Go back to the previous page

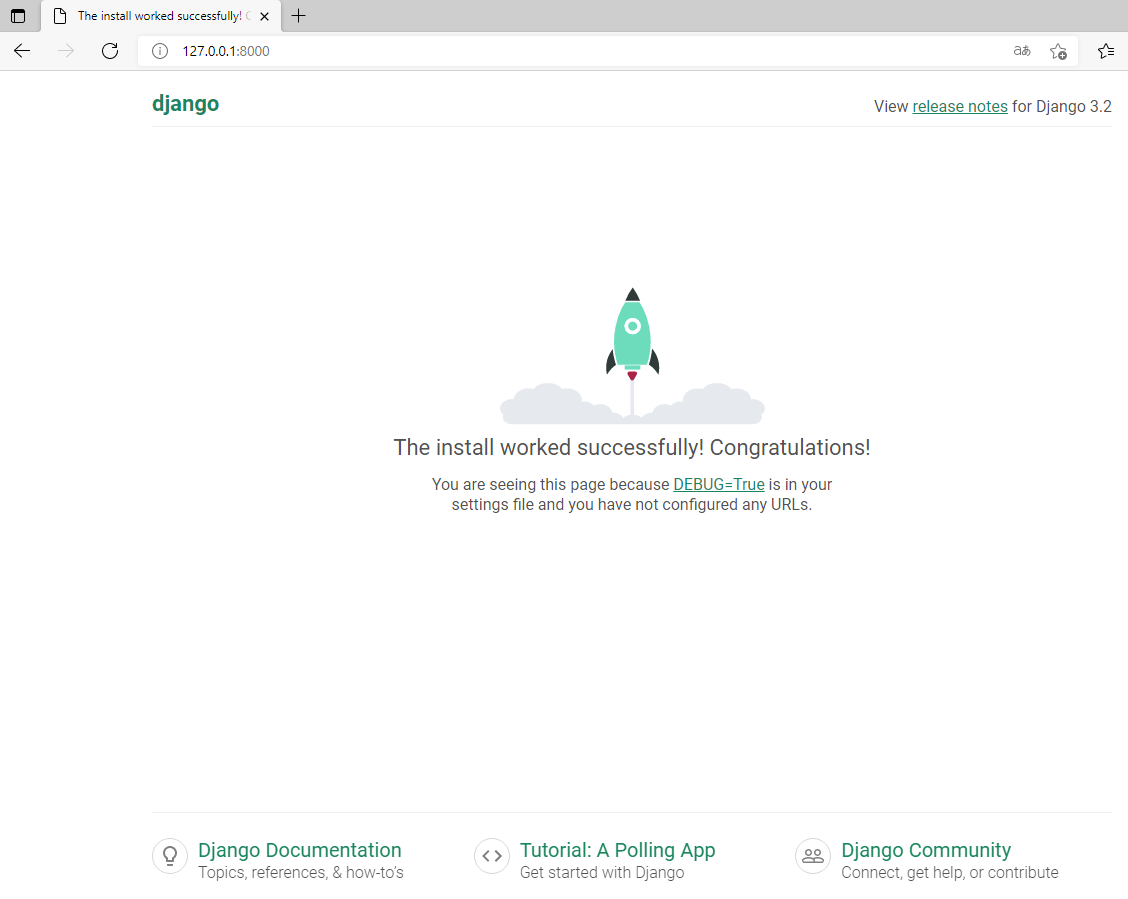22,51
